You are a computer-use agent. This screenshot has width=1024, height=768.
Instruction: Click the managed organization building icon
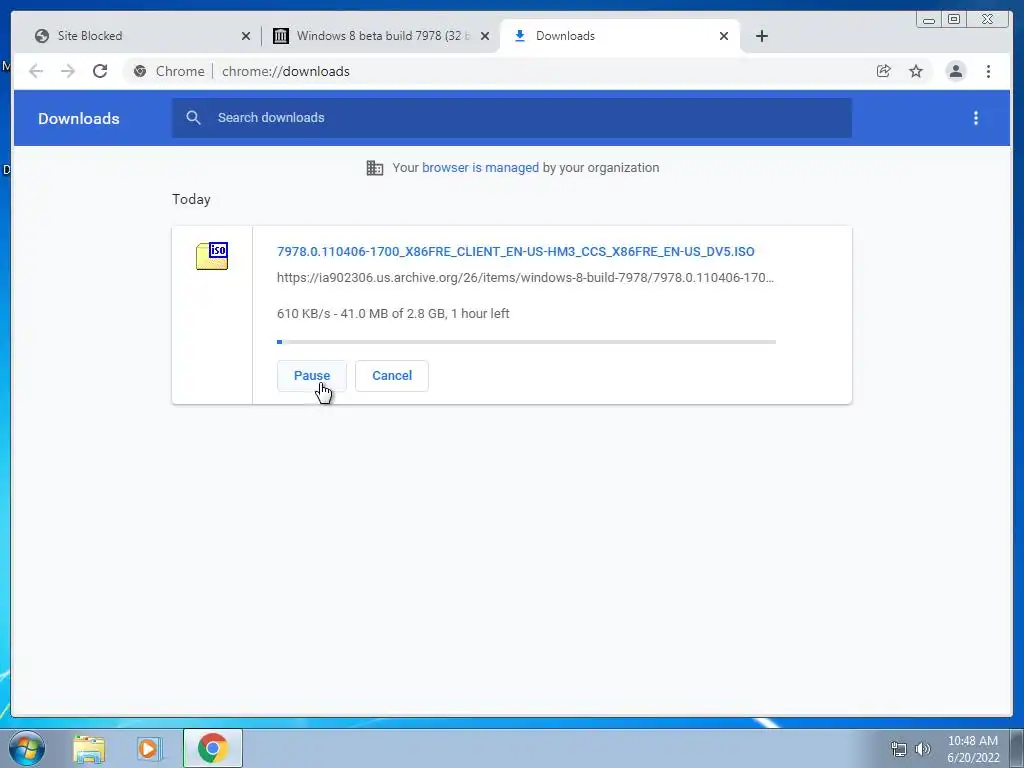[x=375, y=168]
